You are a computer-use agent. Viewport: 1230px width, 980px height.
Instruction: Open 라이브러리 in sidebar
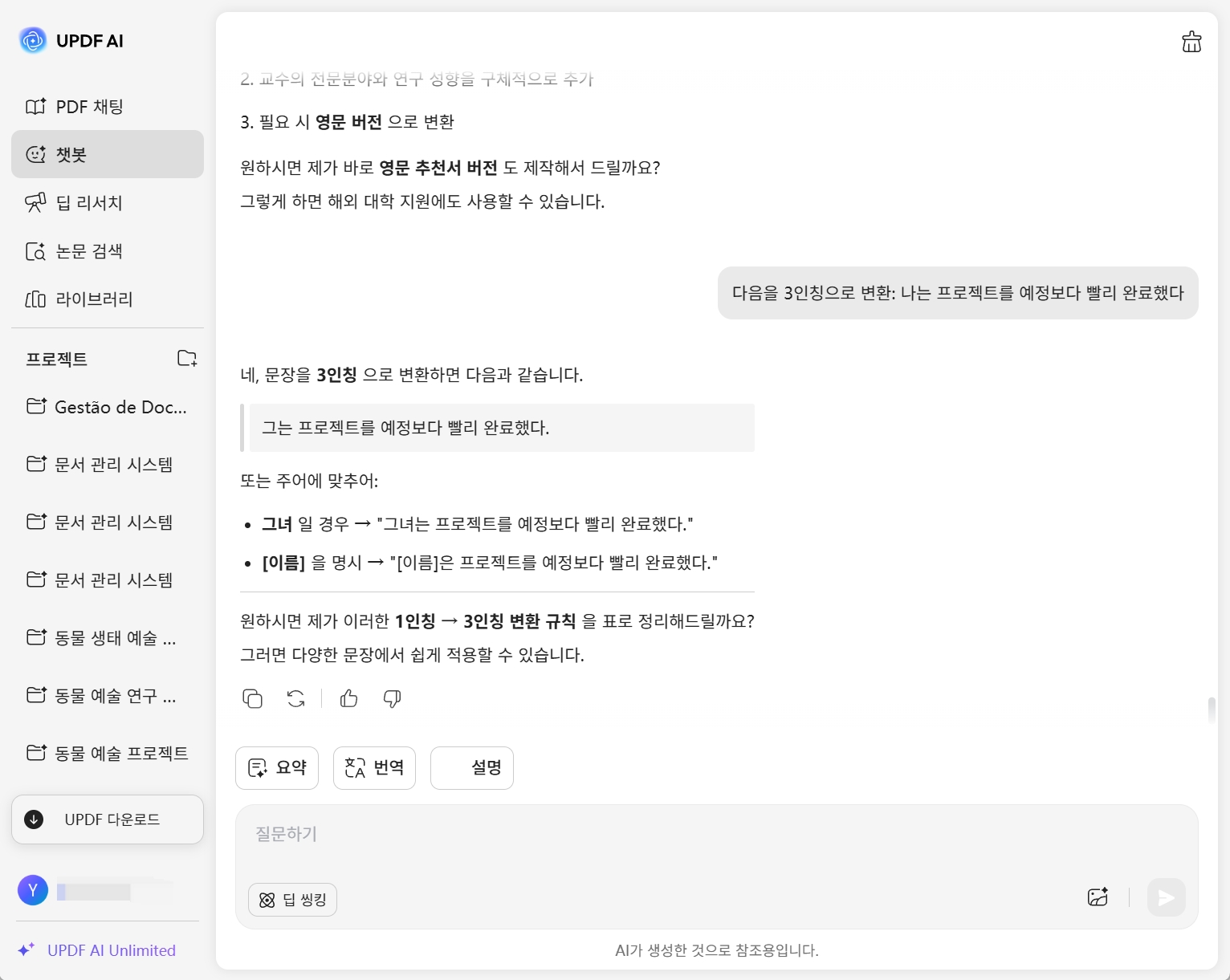(94, 299)
